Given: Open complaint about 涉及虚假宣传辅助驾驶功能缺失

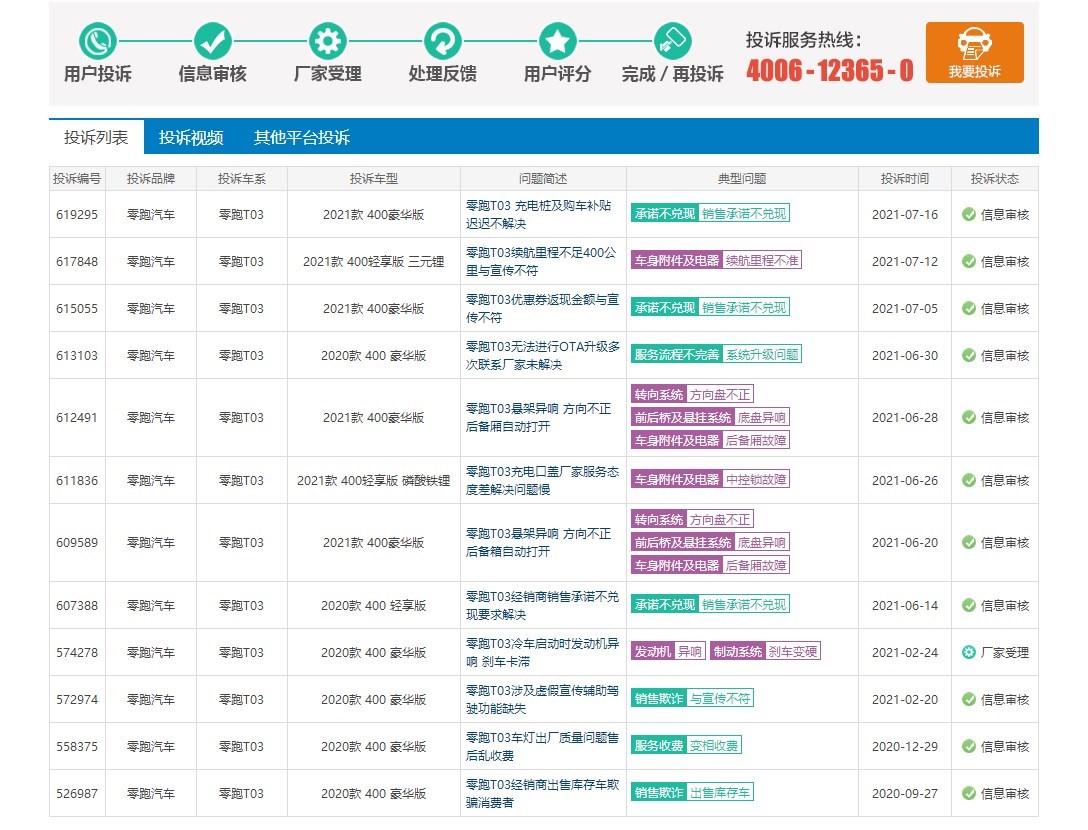Looking at the screenshot, I should 542,700.
